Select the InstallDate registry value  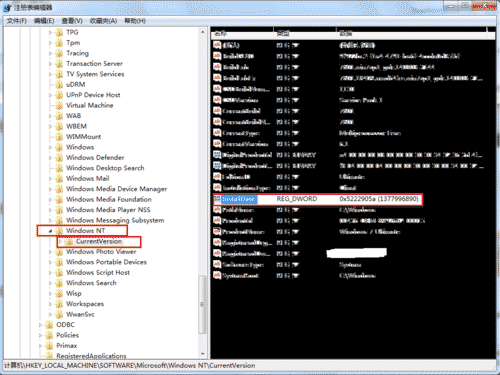click(x=317, y=199)
